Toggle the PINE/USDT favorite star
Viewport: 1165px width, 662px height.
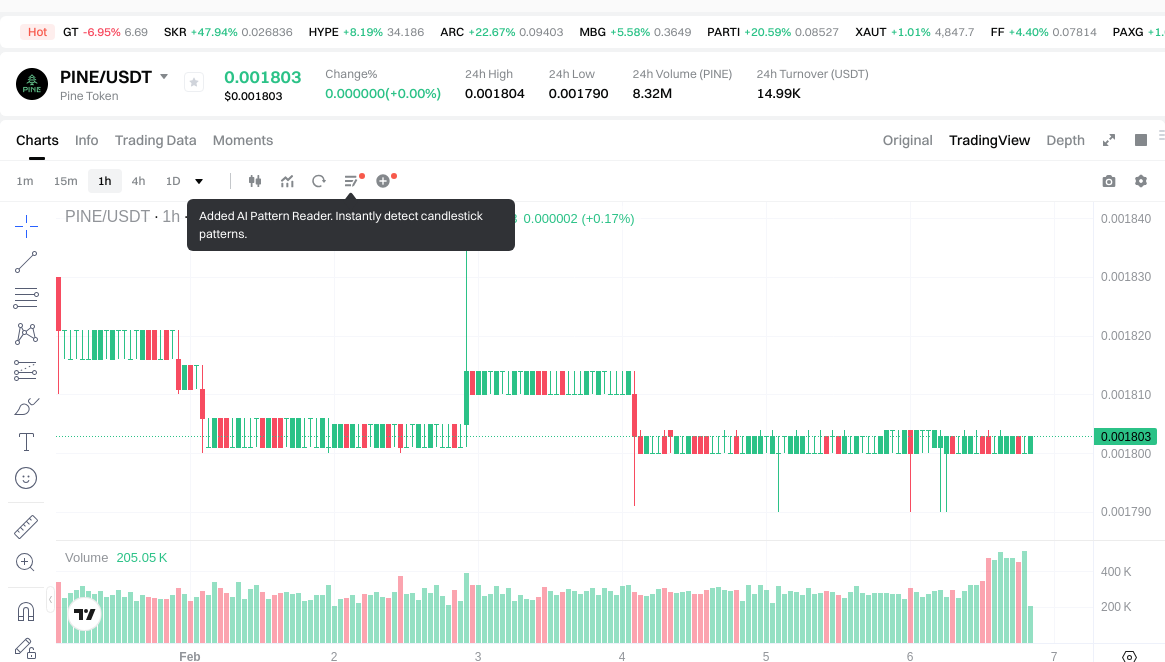point(194,82)
